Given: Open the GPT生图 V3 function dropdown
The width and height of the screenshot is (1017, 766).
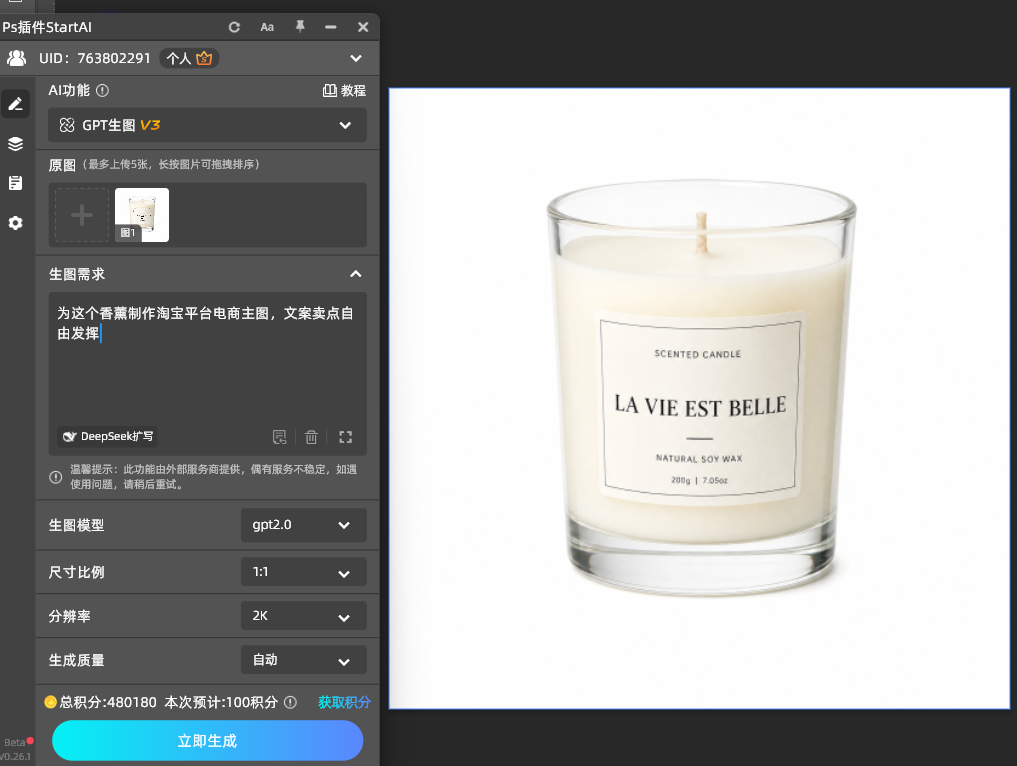Looking at the screenshot, I should coord(208,125).
